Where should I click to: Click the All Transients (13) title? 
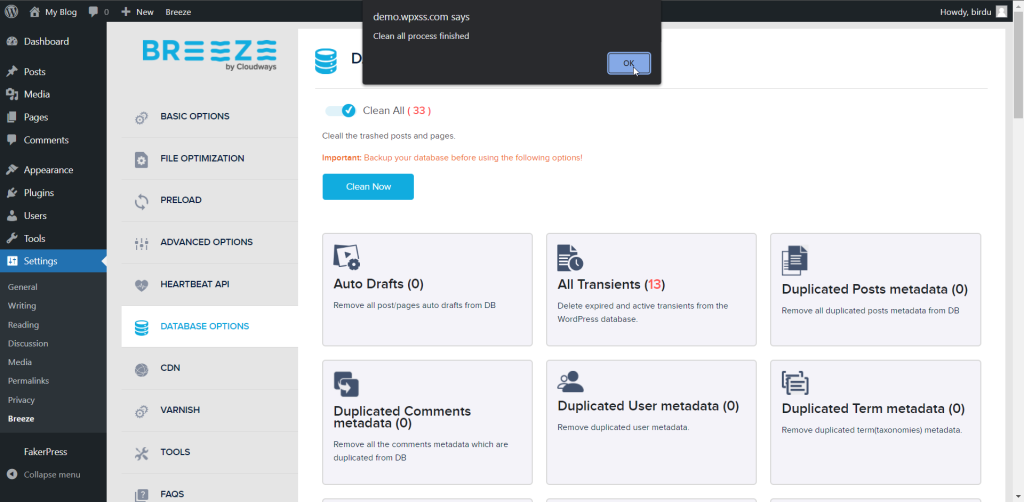pyautogui.click(x=611, y=285)
